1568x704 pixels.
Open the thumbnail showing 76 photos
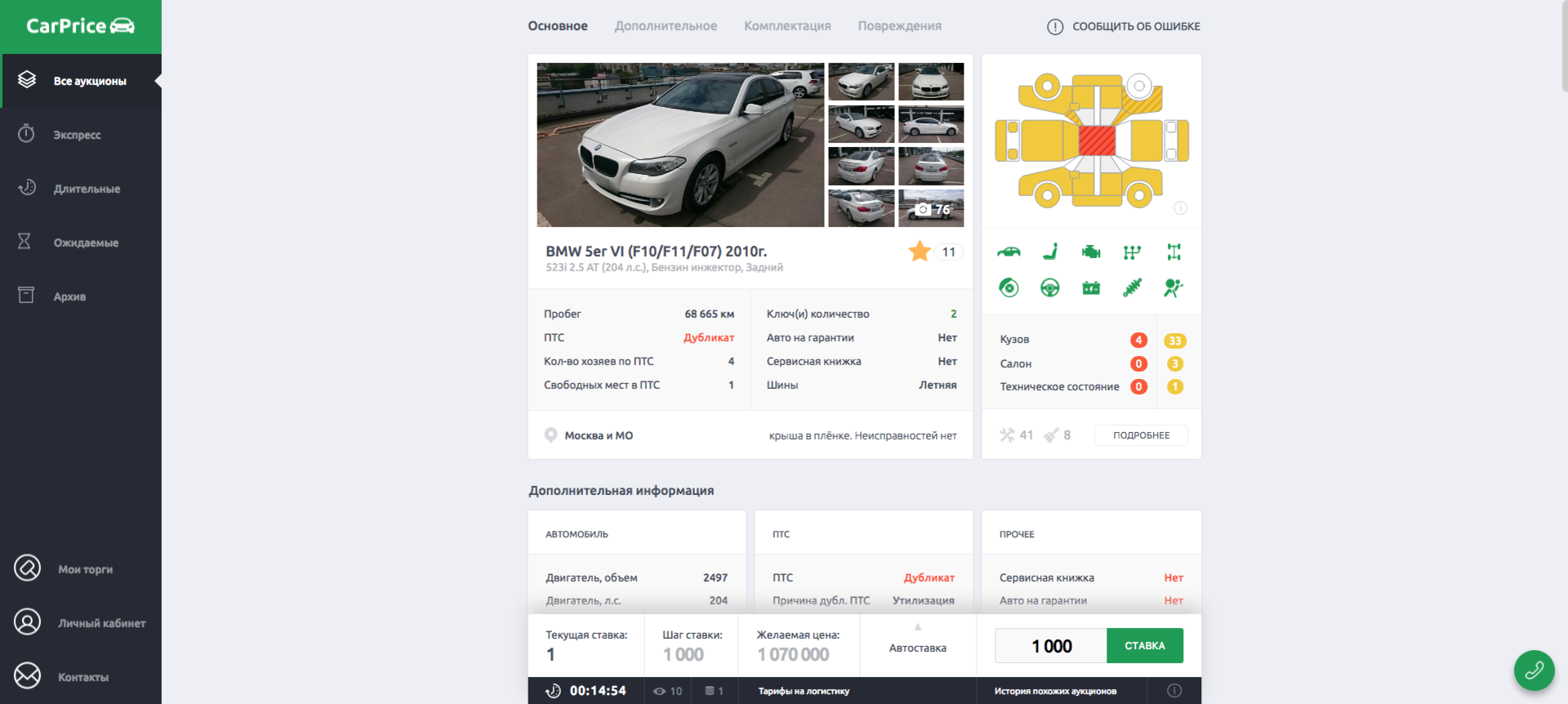coord(931,208)
